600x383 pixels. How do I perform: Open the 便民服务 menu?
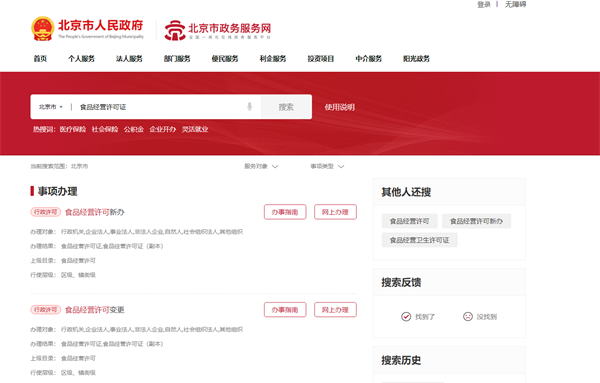point(225,59)
